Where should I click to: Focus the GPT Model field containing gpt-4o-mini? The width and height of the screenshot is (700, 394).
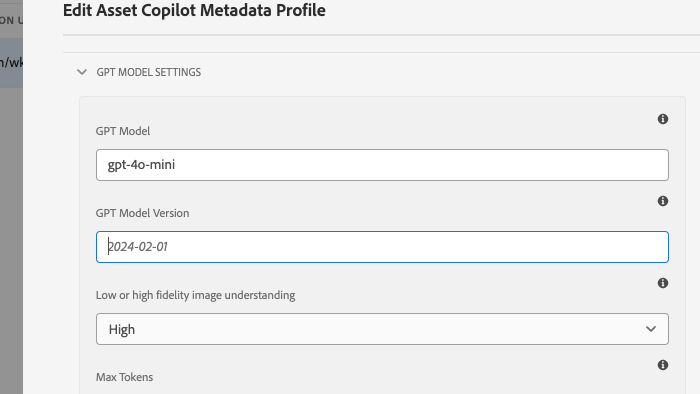(382, 165)
